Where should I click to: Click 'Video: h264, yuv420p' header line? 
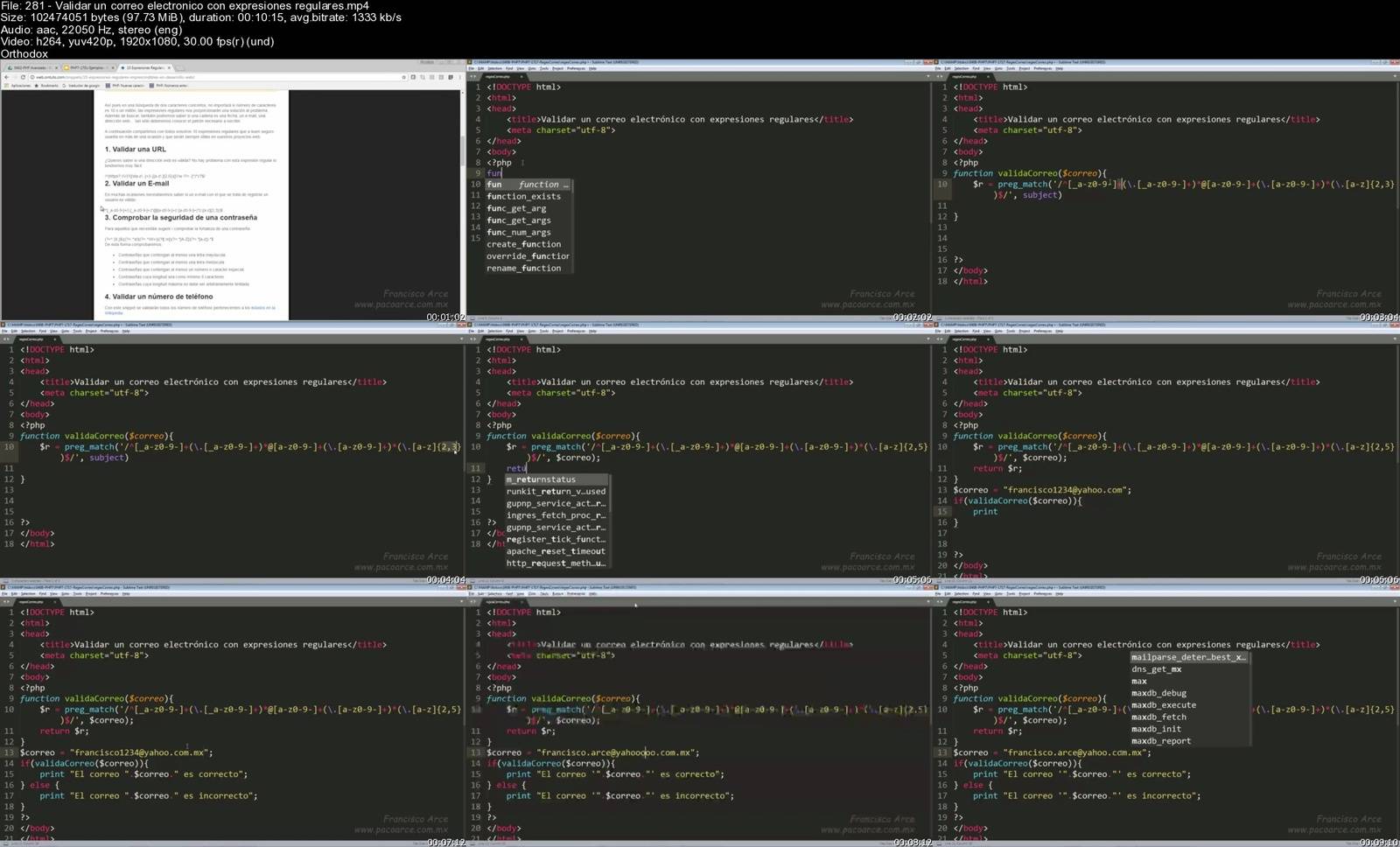137,41
